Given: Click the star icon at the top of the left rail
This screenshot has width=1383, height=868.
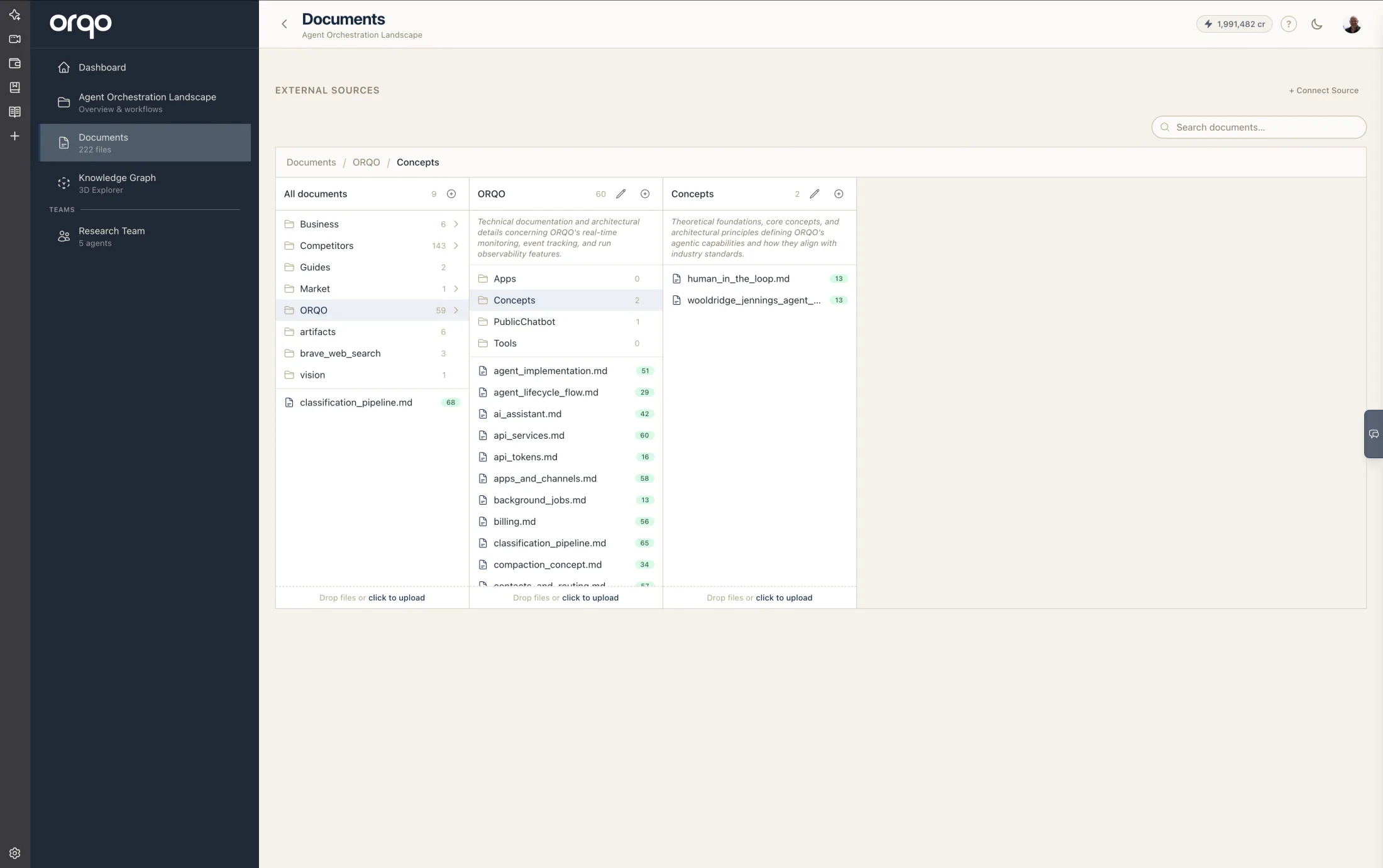Looking at the screenshot, I should 15,14.
